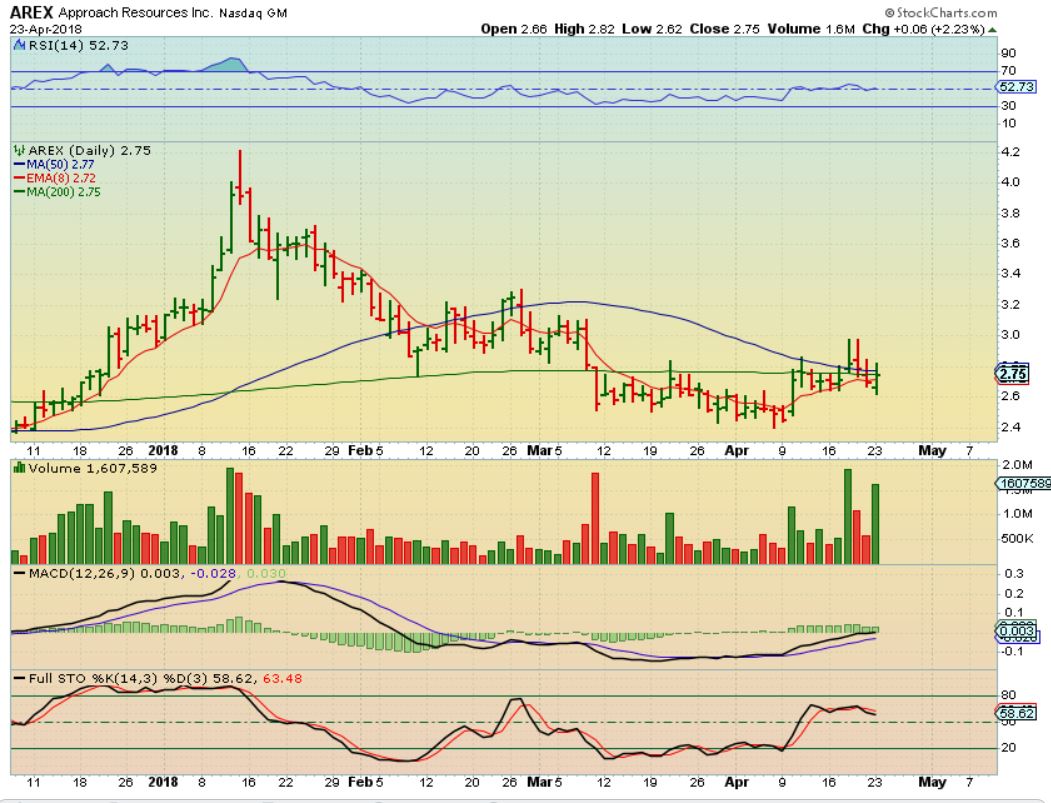1051x803 pixels.
Task: Click the Chg +0.06 (+2.23%) value
Action: tap(924, 29)
